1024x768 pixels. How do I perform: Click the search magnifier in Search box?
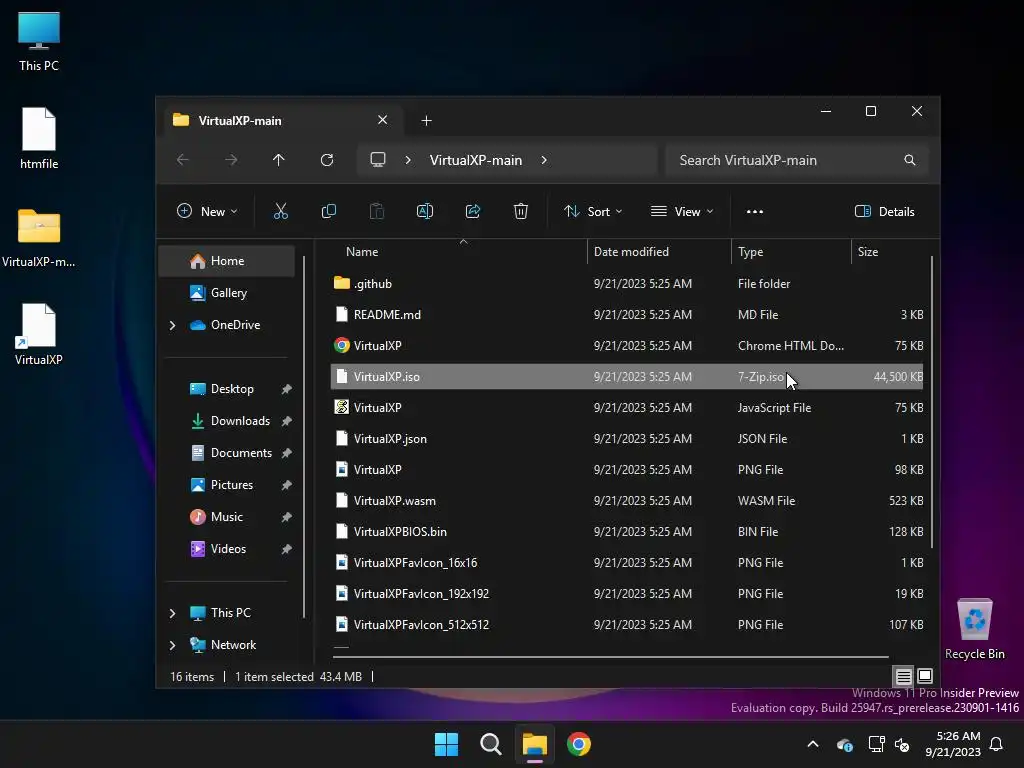(x=910, y=160)
